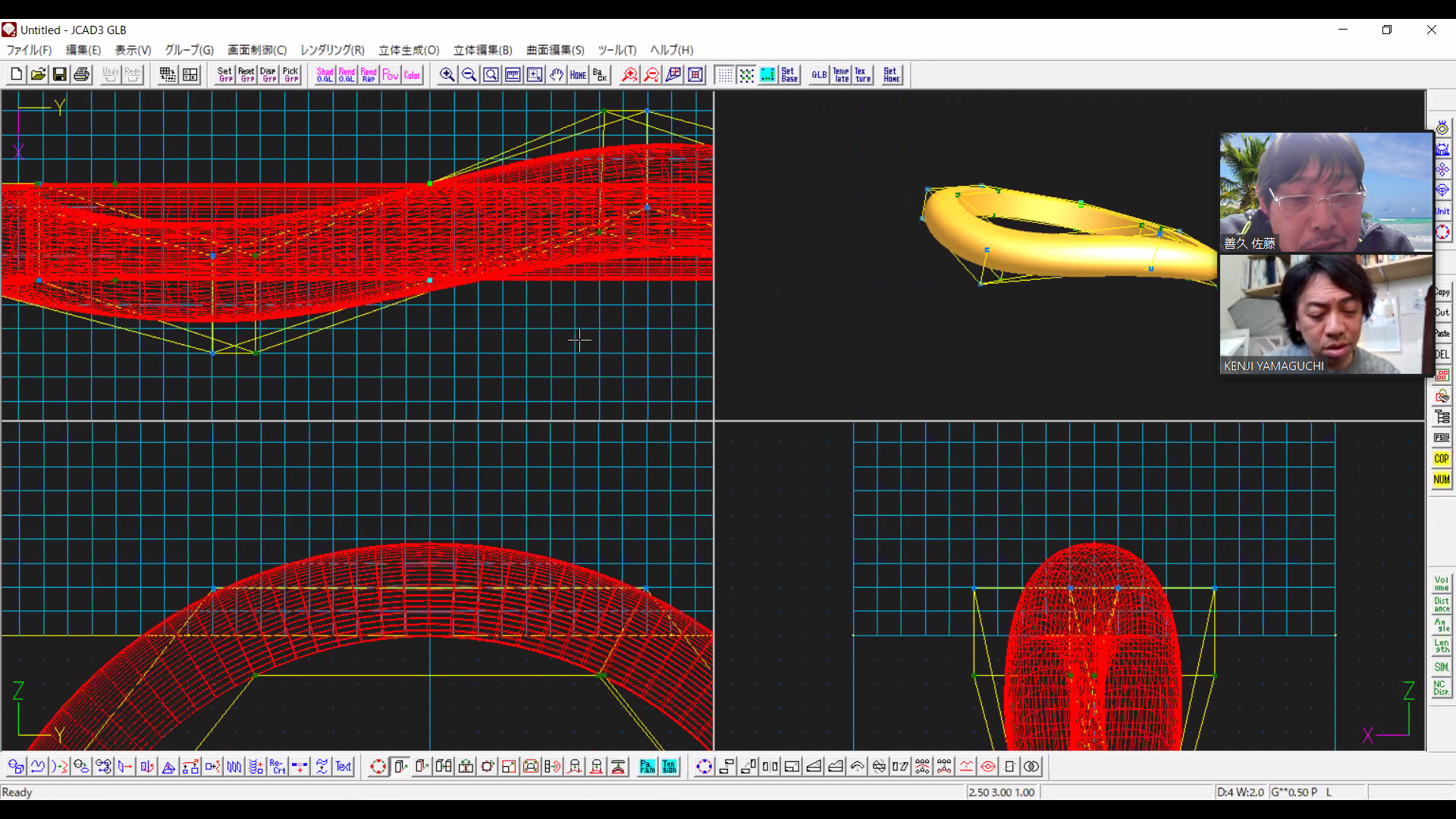
Task: Open the ファイル(F) menu
Action: (x=30, y=50)
